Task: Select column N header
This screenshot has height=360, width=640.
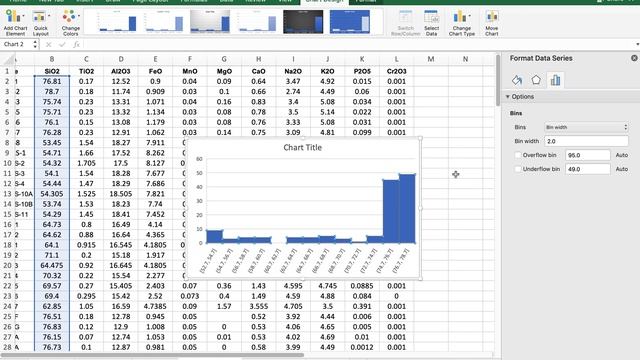Action: tap(465, 59)
